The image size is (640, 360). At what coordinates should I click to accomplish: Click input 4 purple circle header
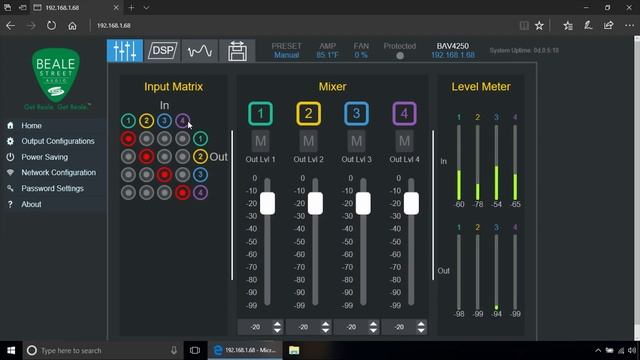click(182, 121)
